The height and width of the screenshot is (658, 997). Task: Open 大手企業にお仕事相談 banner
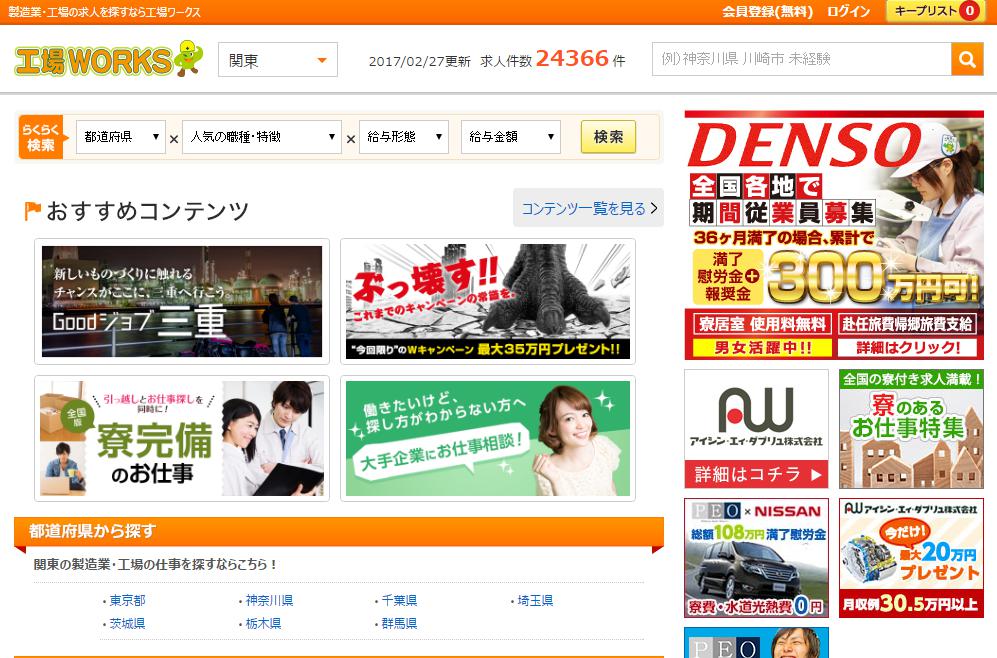488,438
